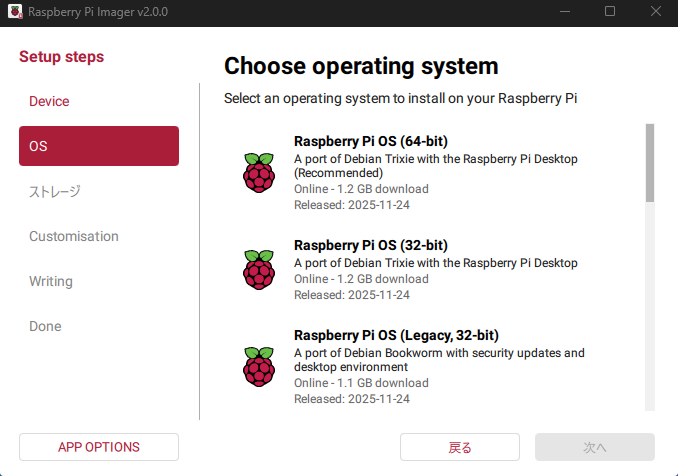Click the Raspberry Pi Imager title bar icon
The height and width of the screenshot is (476, 678).
(14, 11)
